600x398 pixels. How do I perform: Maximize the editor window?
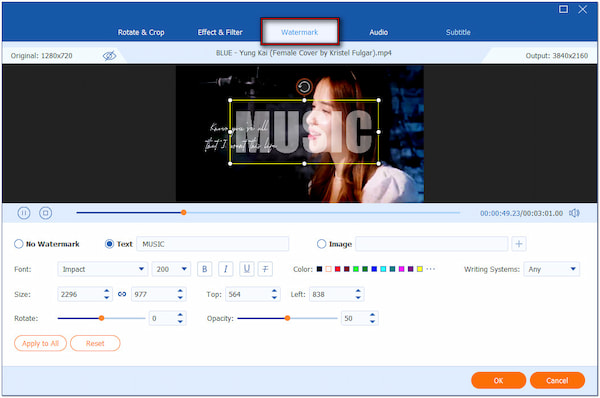click(563, 9)
